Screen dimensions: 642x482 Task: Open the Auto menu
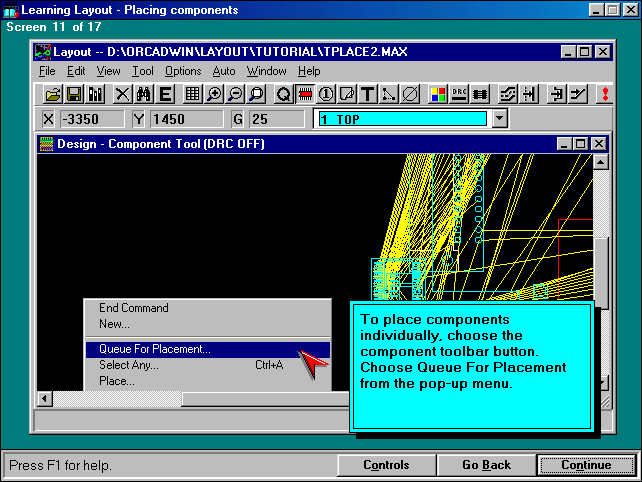224,71
